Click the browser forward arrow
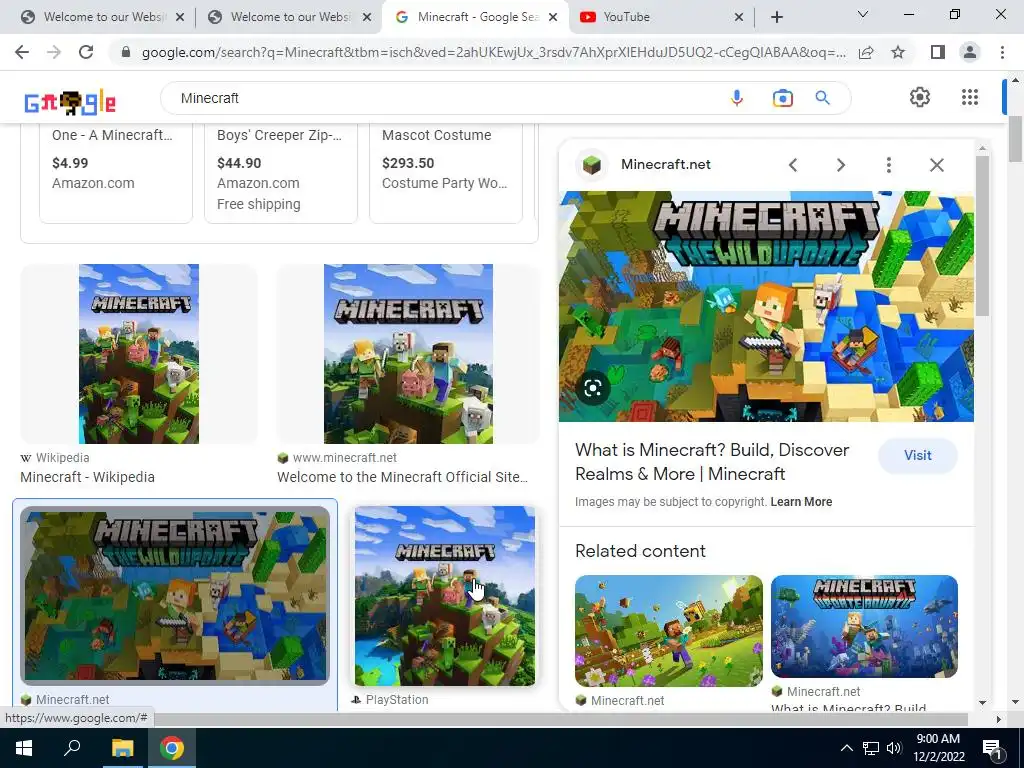1024x768 pixels. [54, 52]
